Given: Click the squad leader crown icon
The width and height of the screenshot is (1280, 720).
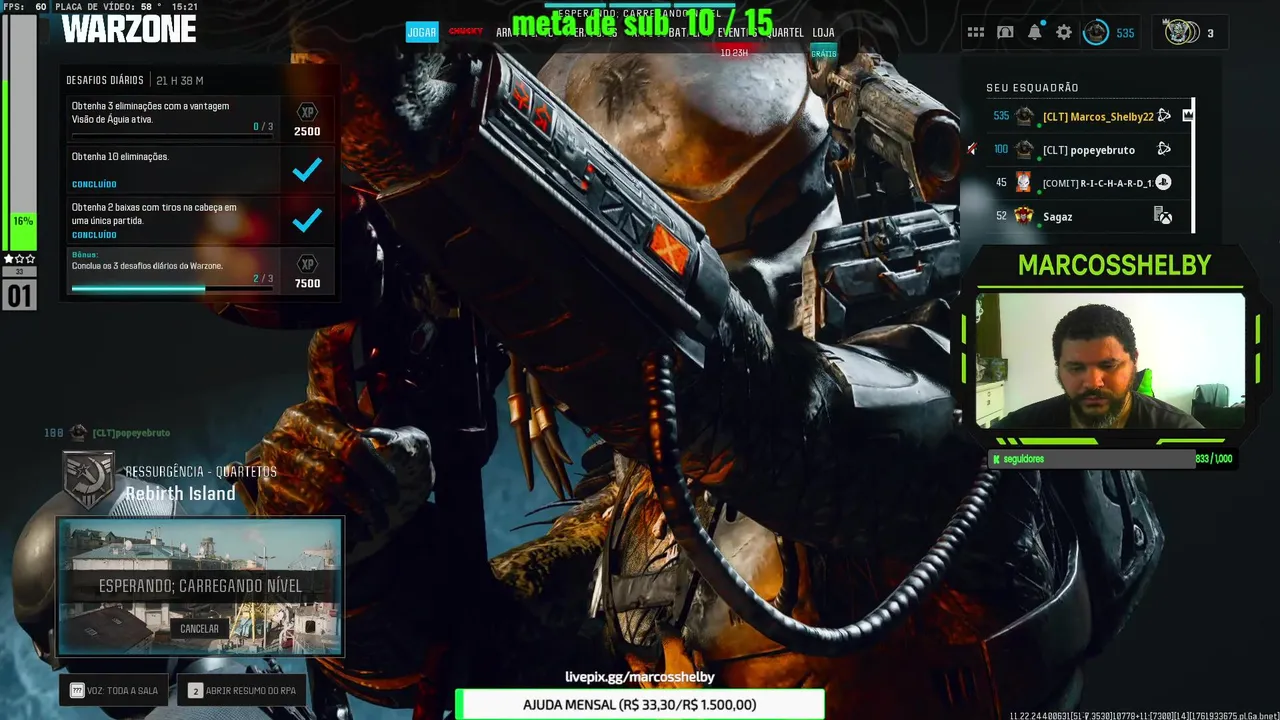Looking at the screenshot, I should 1188,115.
